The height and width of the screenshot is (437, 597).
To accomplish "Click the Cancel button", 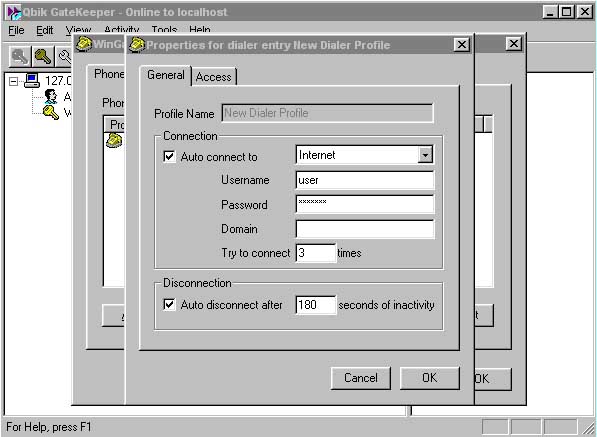I will pos(361,378).
